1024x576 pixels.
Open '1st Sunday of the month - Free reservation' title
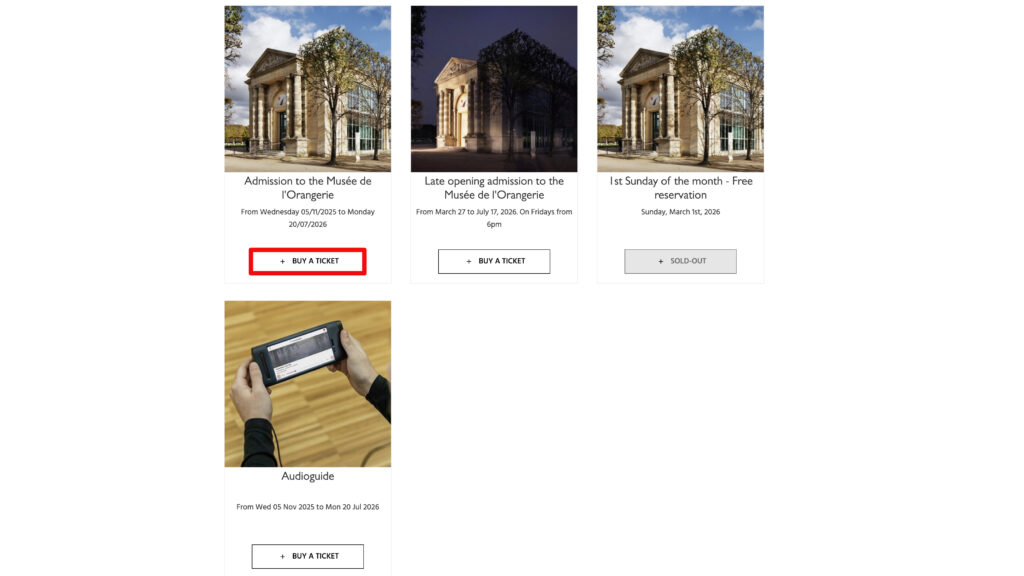[x=680, y=188]
